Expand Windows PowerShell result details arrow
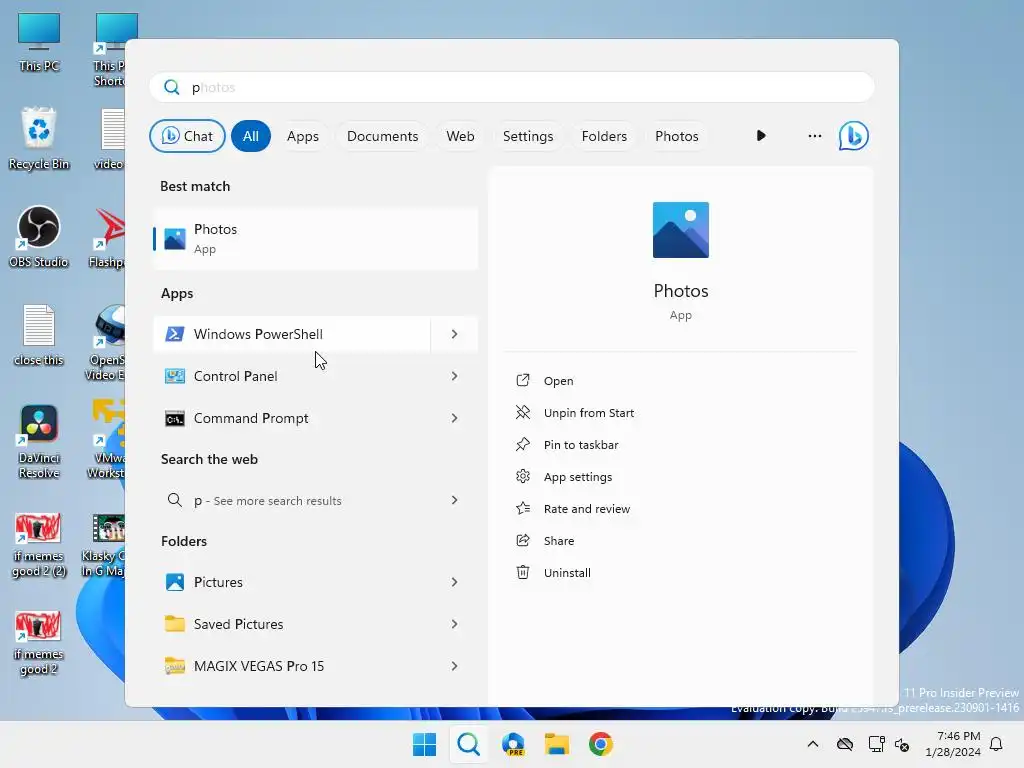 [455, 334]
